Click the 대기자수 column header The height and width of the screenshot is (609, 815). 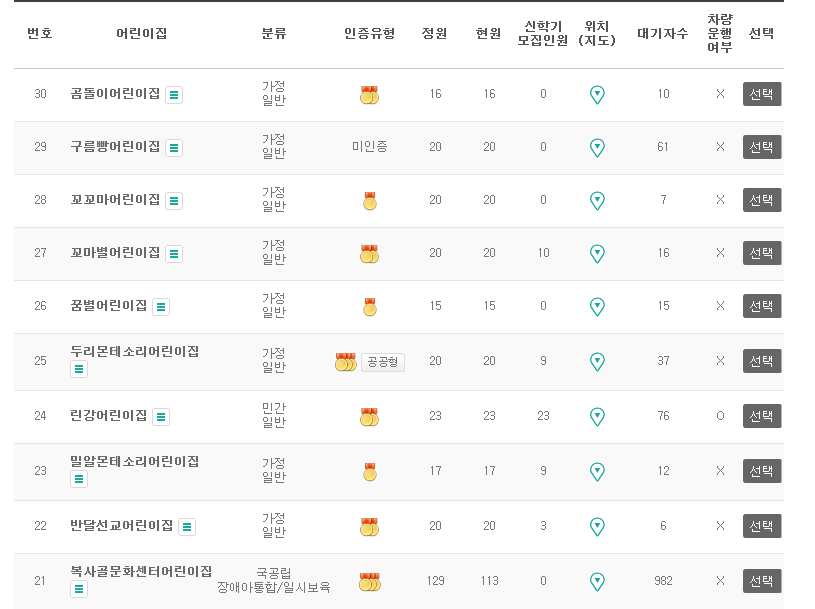click(661, 33)
